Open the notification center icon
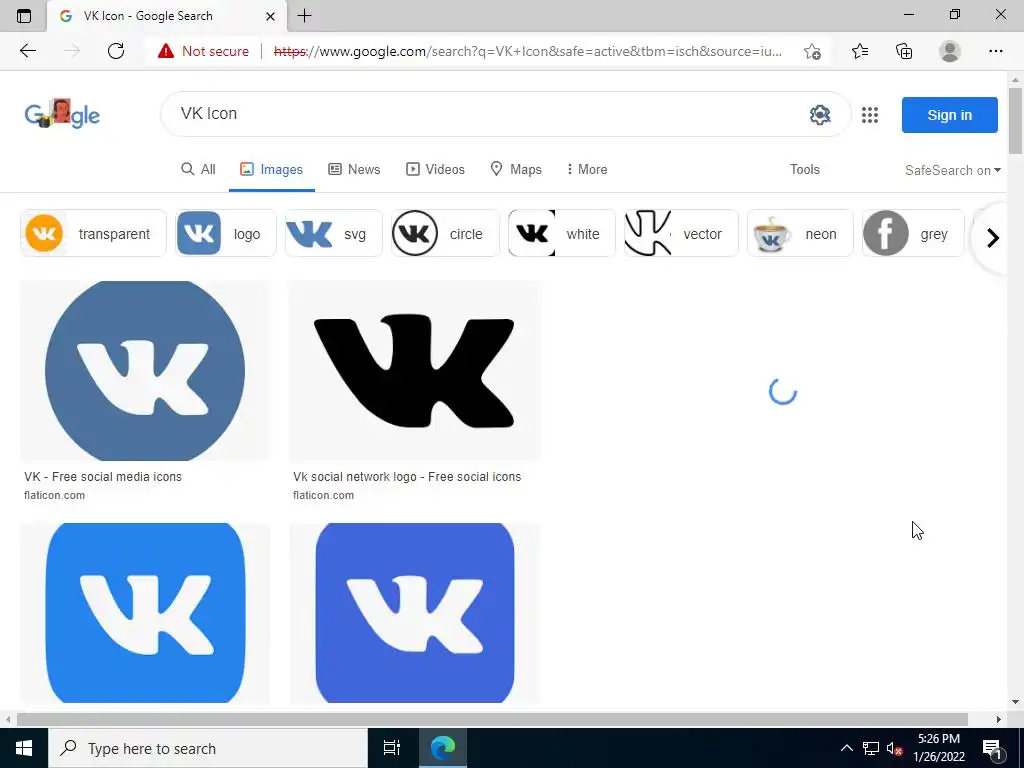This screenshot has width=1024, height=768. [x=992, y=748]
